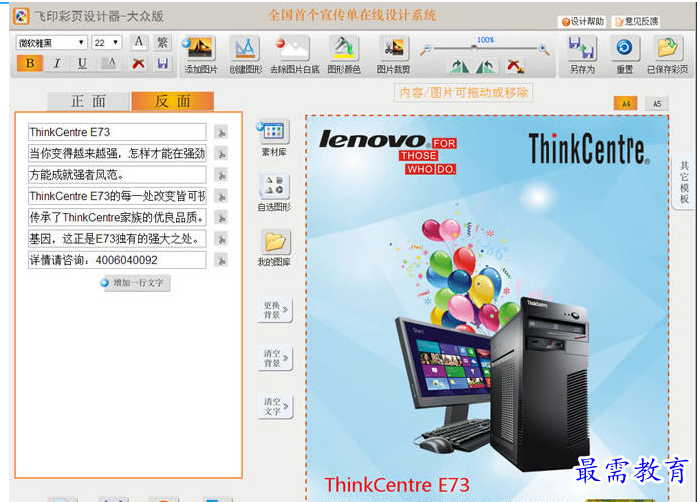This screenshot has width=697, height=502.
Task: Expand the 清空文字 clear text option
Action: tap(275, 406)
